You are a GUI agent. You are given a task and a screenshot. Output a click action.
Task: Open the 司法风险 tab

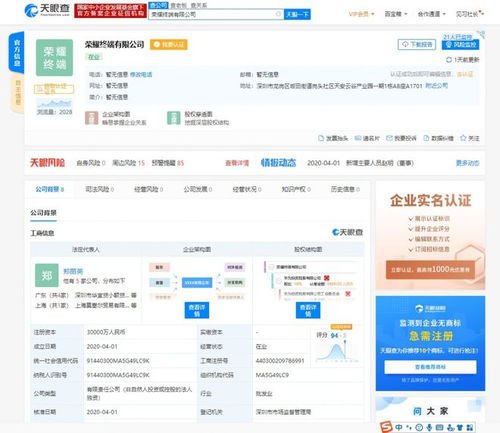(100, 189)
